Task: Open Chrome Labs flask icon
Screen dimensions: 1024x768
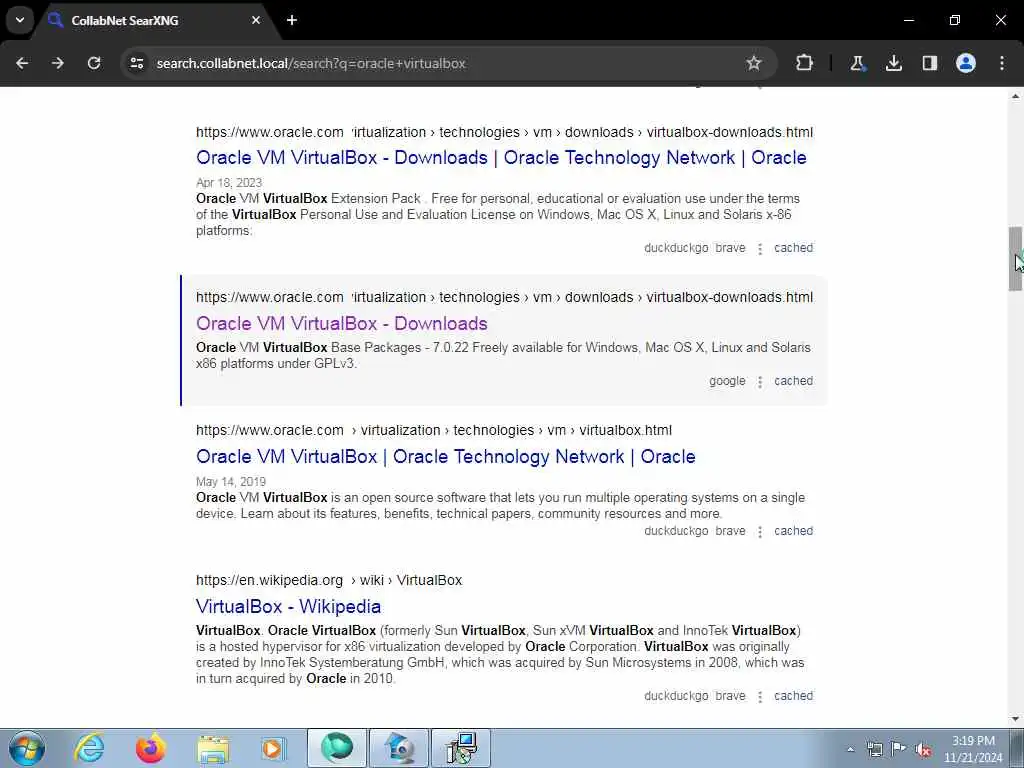Action: (857, 63)
